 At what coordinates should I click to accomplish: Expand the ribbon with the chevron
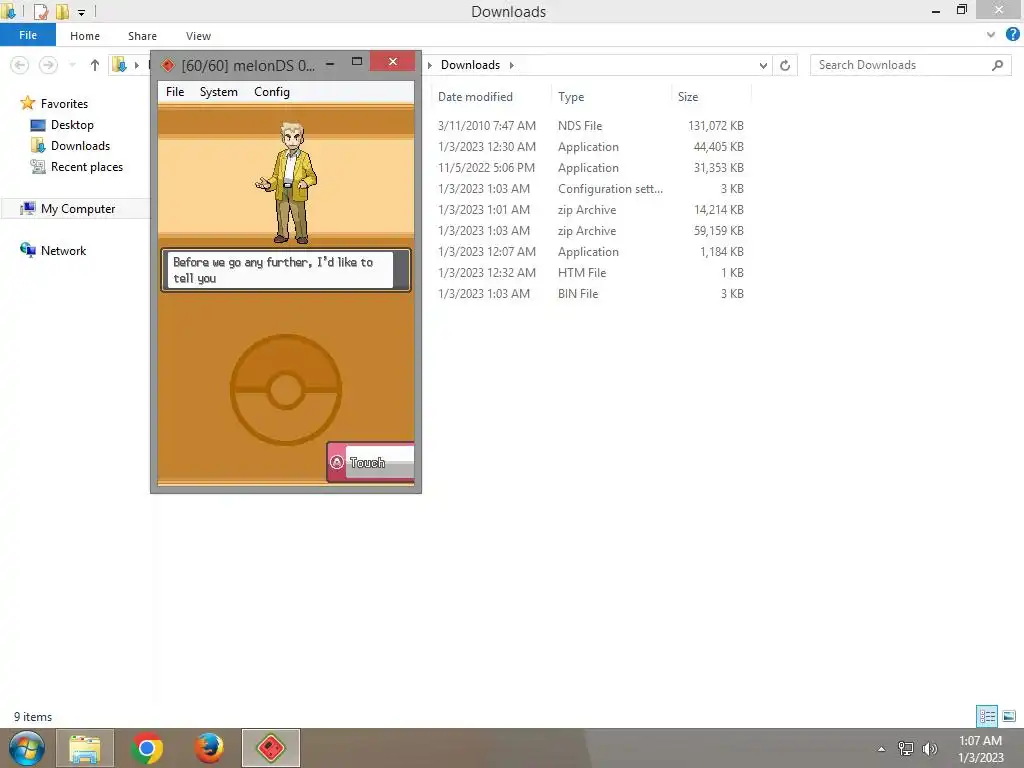(991, 35)
